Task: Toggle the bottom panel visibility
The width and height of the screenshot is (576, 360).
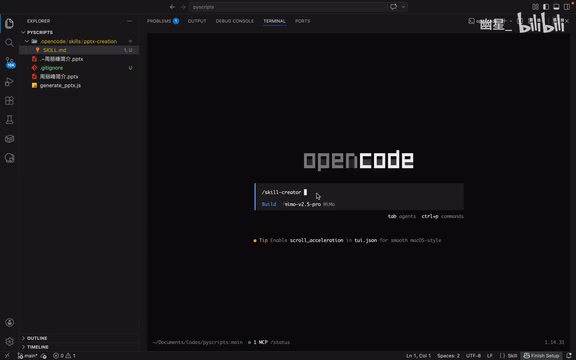Action: [x=556, y=7]
